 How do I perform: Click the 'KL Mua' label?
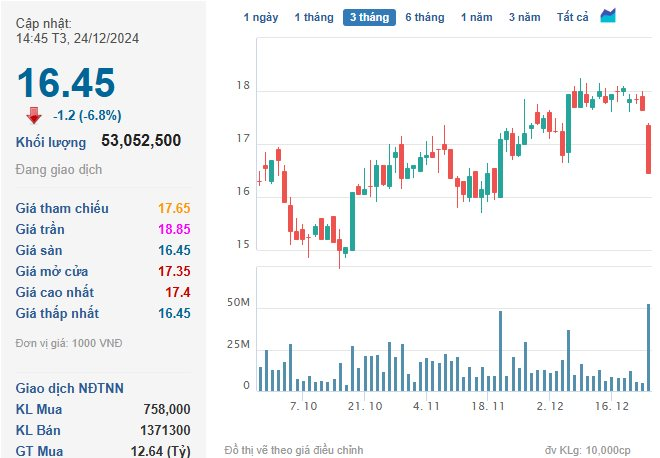[39, 409]
